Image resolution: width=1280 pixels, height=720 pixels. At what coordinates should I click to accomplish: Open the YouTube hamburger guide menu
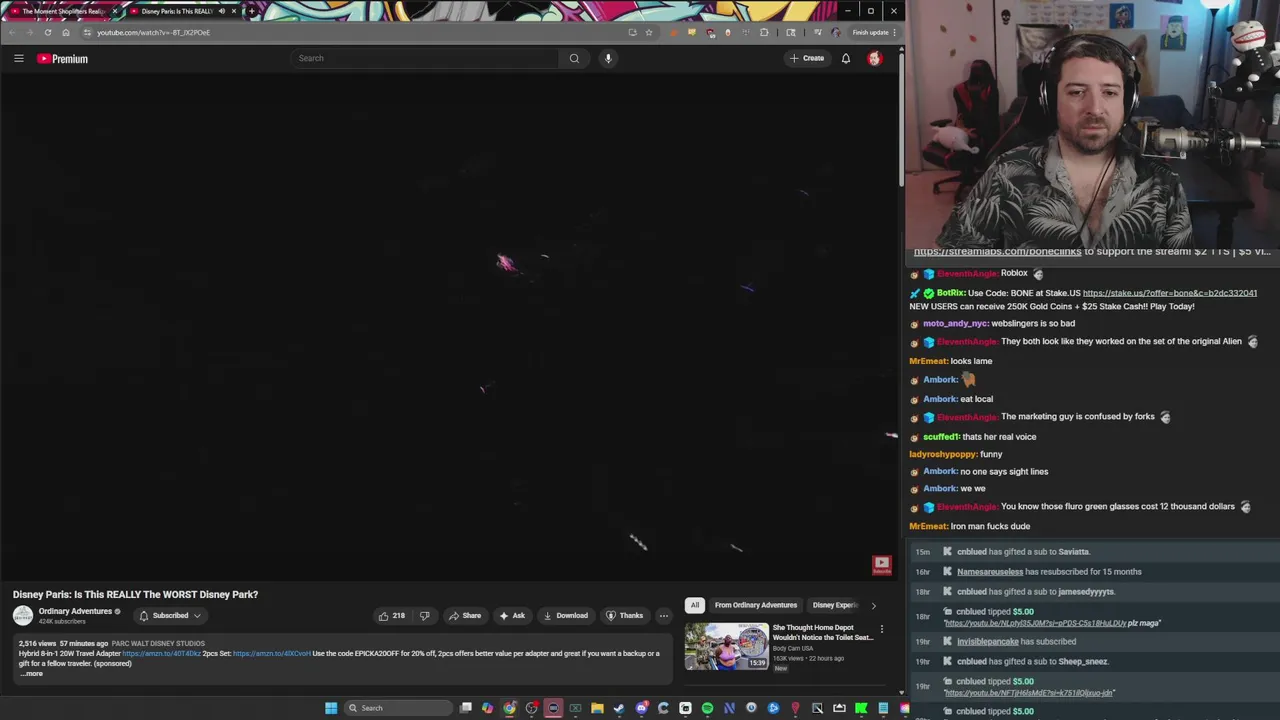click(x=18, y=58)
